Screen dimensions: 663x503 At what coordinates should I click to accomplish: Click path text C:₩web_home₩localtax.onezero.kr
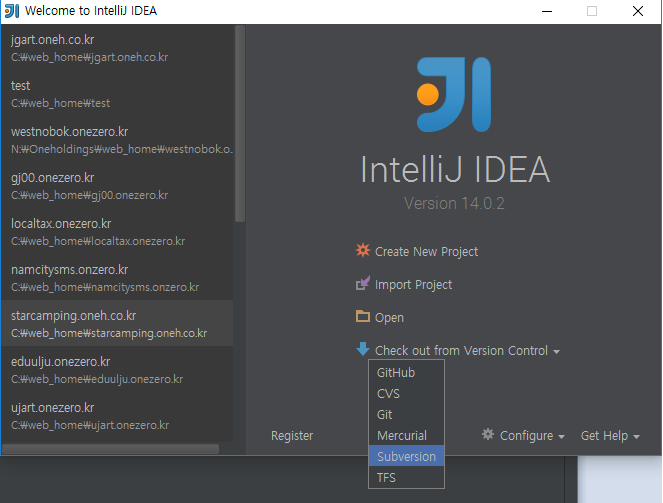coord(98,241)
